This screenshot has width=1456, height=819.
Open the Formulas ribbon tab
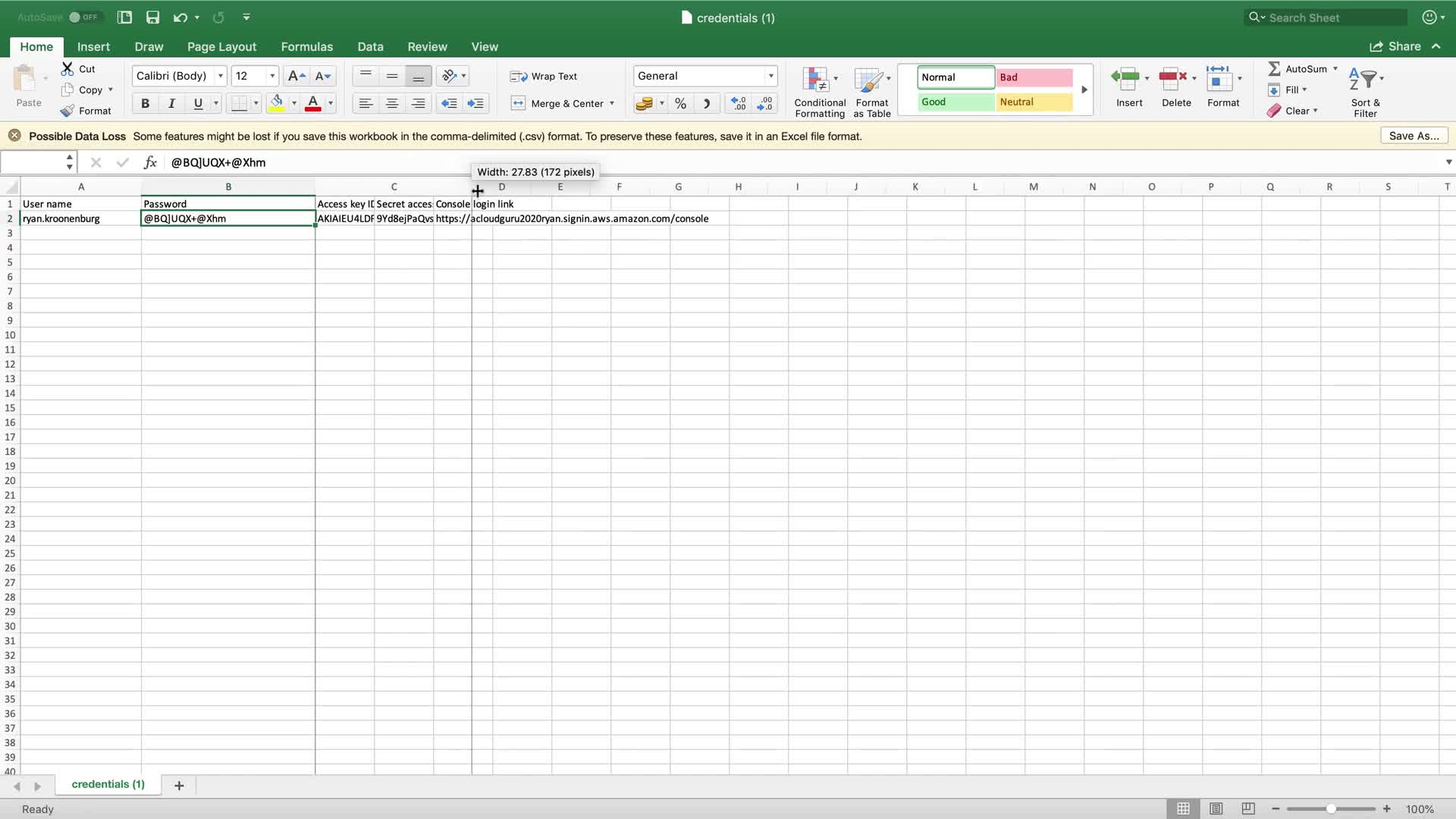coord(306,47)
